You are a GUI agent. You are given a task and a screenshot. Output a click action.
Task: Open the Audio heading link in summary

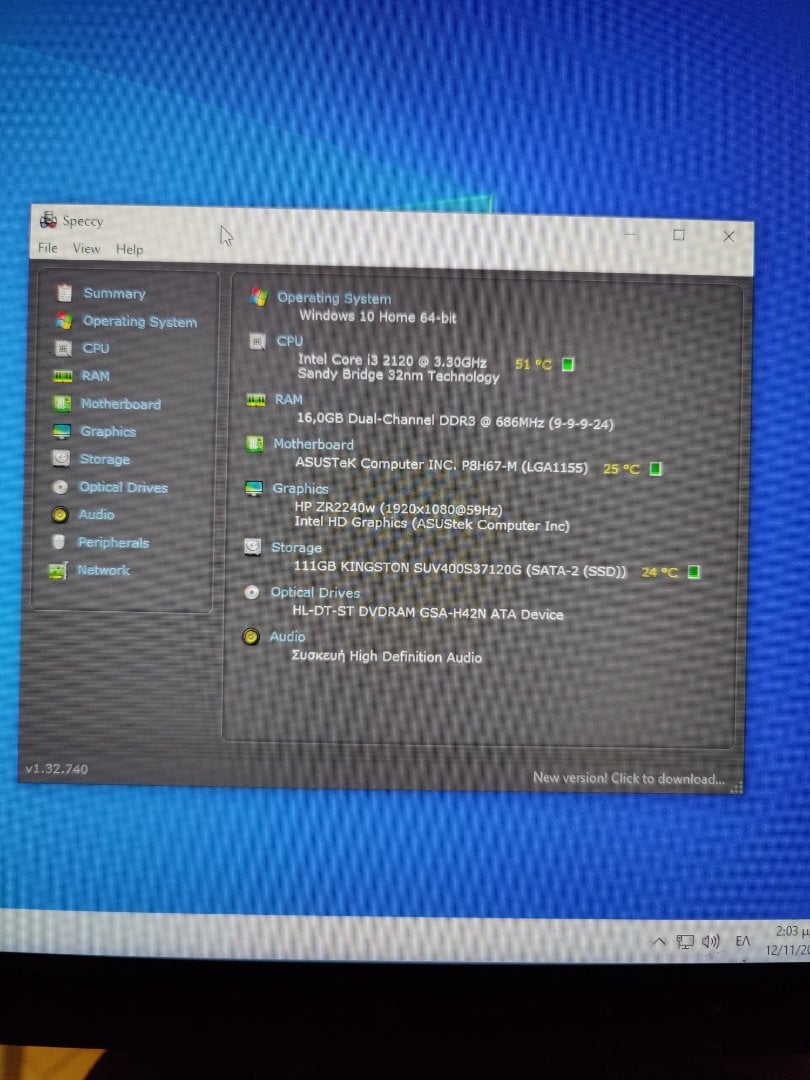(x=287, y=636)
